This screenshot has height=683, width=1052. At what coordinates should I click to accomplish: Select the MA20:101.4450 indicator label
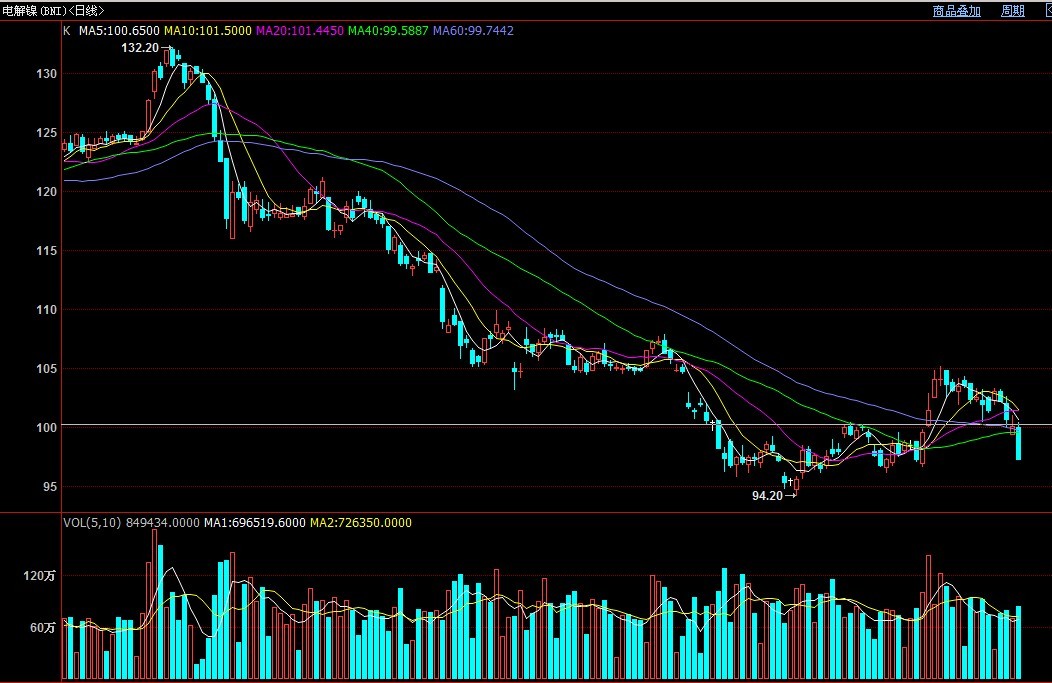[299, 31]
